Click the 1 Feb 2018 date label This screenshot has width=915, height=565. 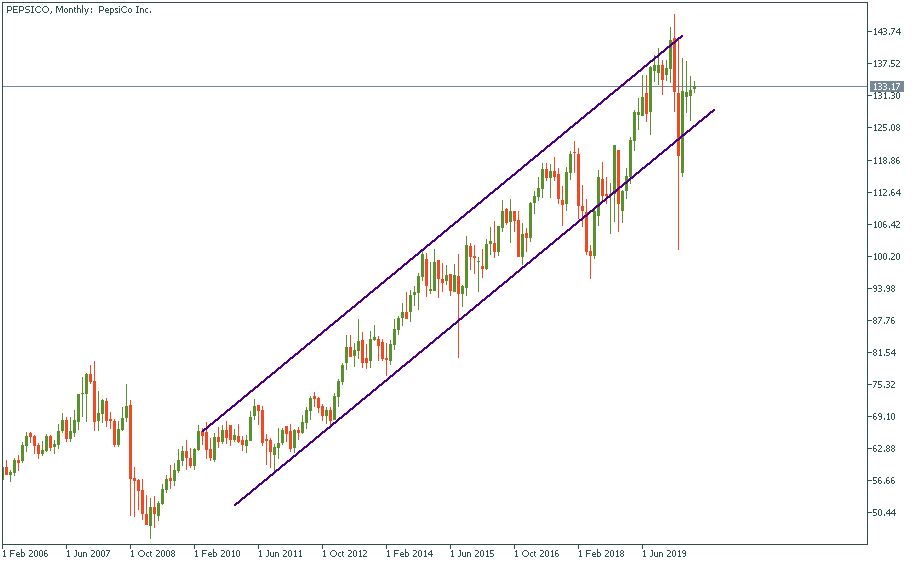(601, 552)
